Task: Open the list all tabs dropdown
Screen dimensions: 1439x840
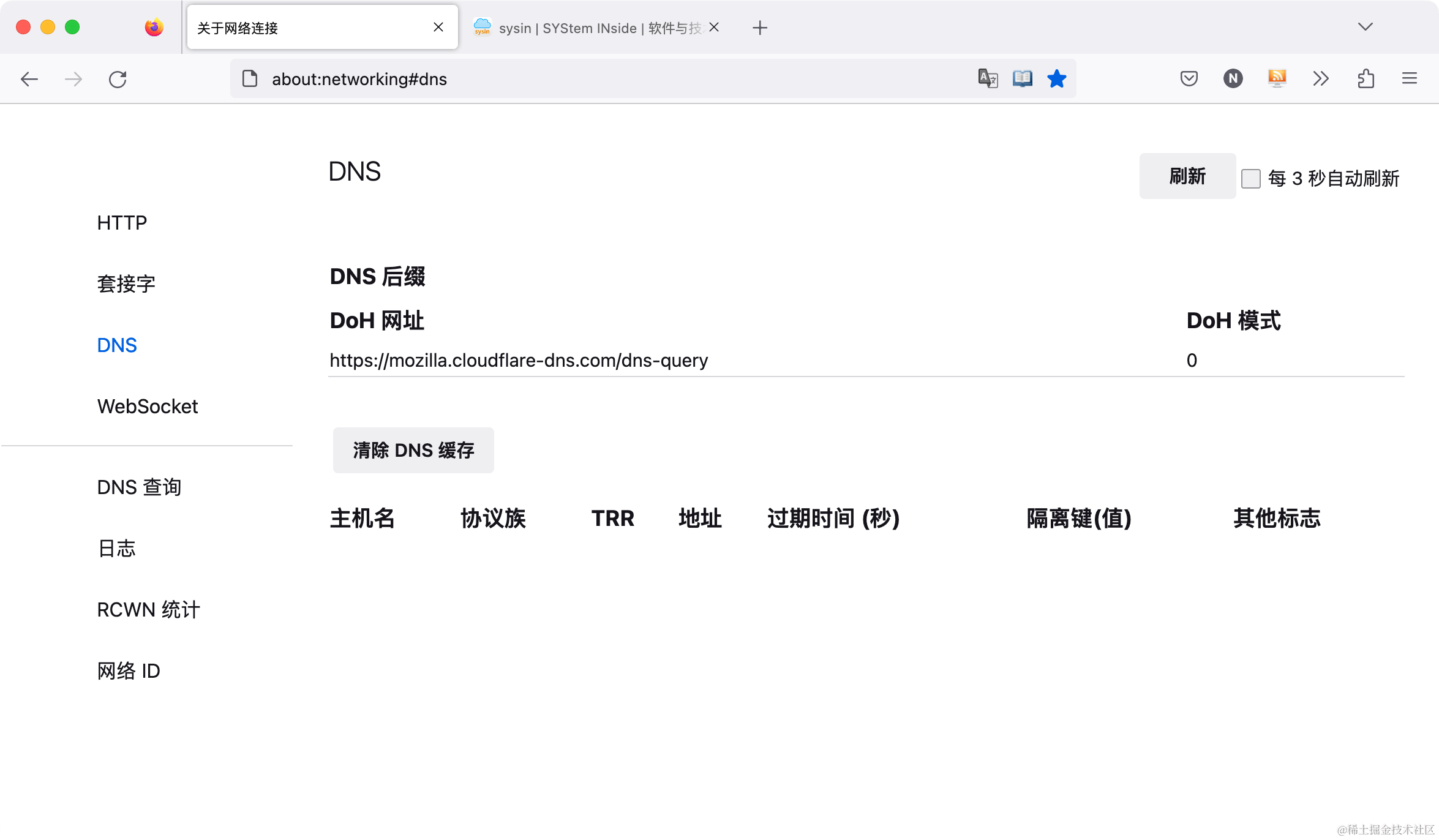Action: click(x=1364, y=27)
